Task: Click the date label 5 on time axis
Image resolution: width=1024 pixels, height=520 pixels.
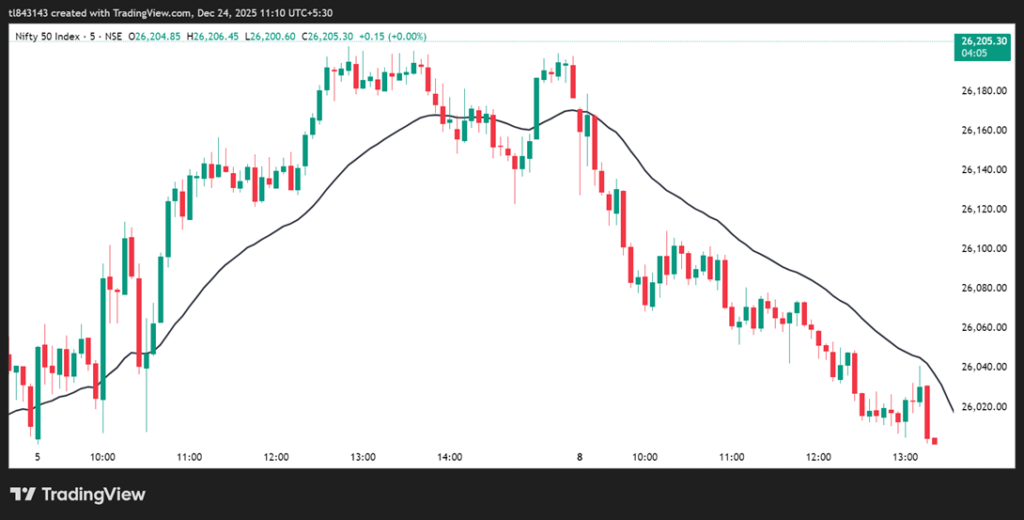Action: click(37, 457)
